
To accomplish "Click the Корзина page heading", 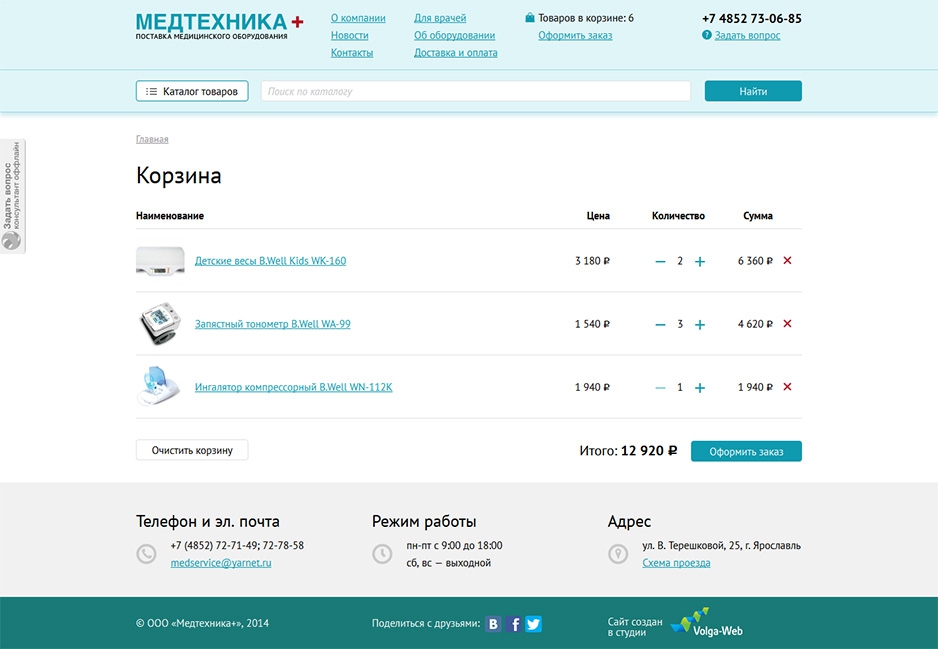I will (179, 176).
